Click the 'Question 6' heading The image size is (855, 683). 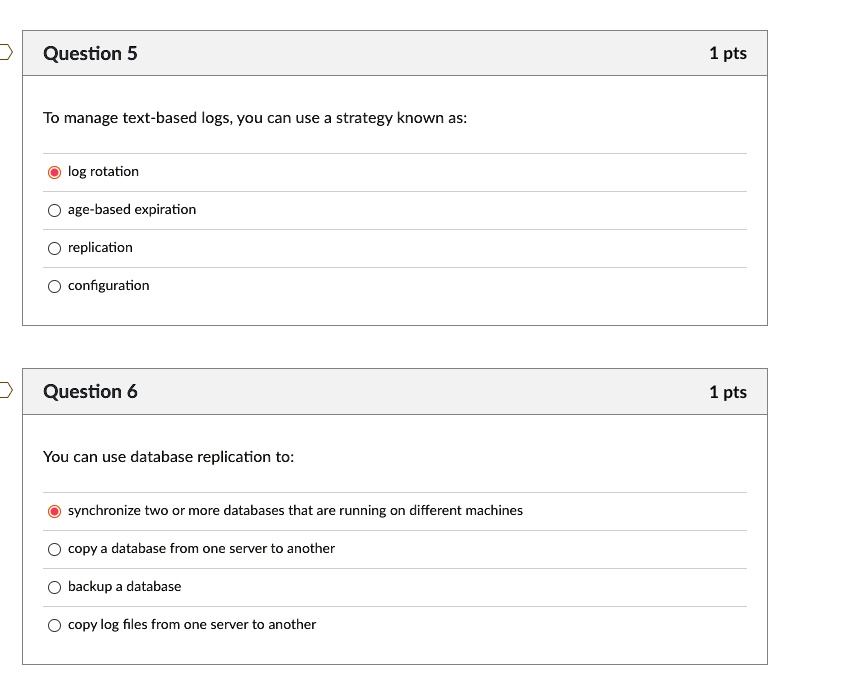click(90, 391)
